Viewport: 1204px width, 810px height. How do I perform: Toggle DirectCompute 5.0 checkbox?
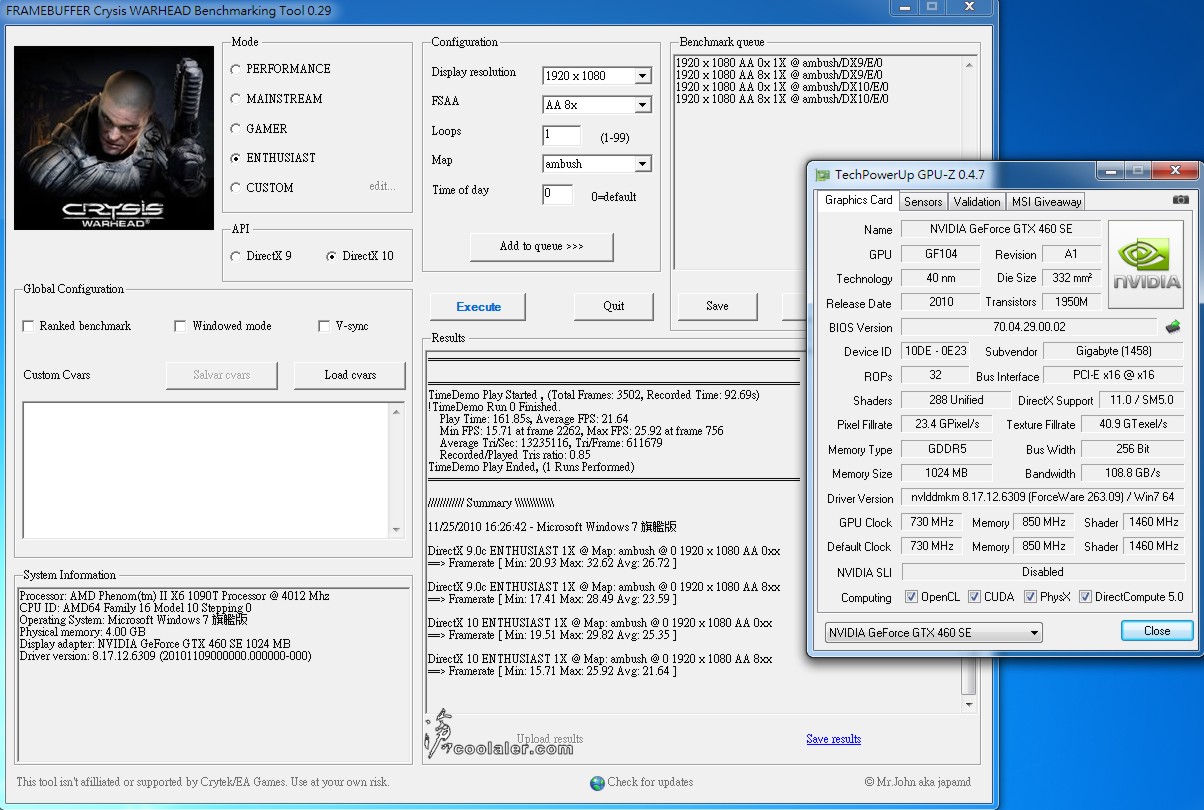tap(1085, 597)
